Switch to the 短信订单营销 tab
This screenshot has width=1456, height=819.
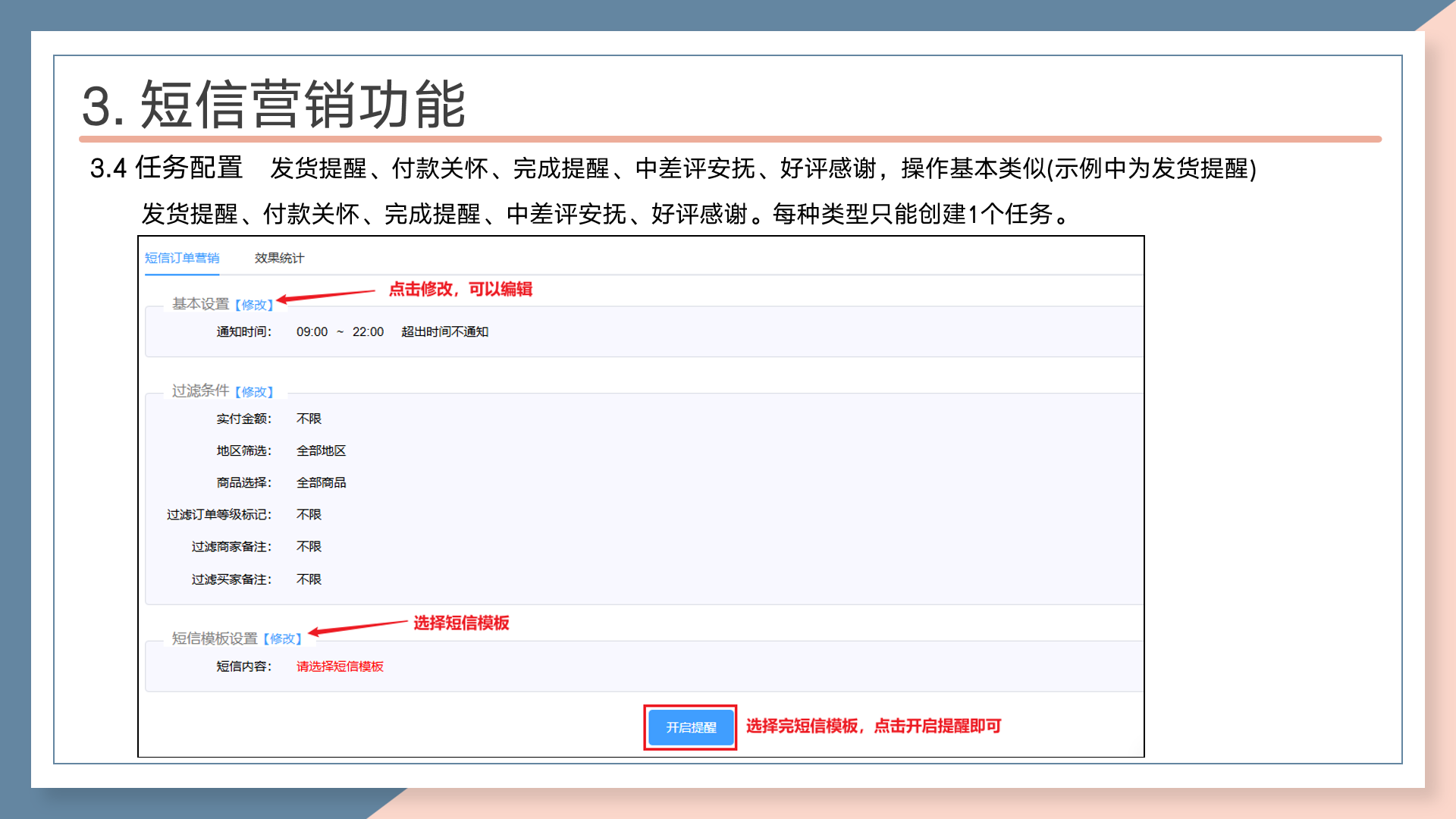(x=182, y=258)
